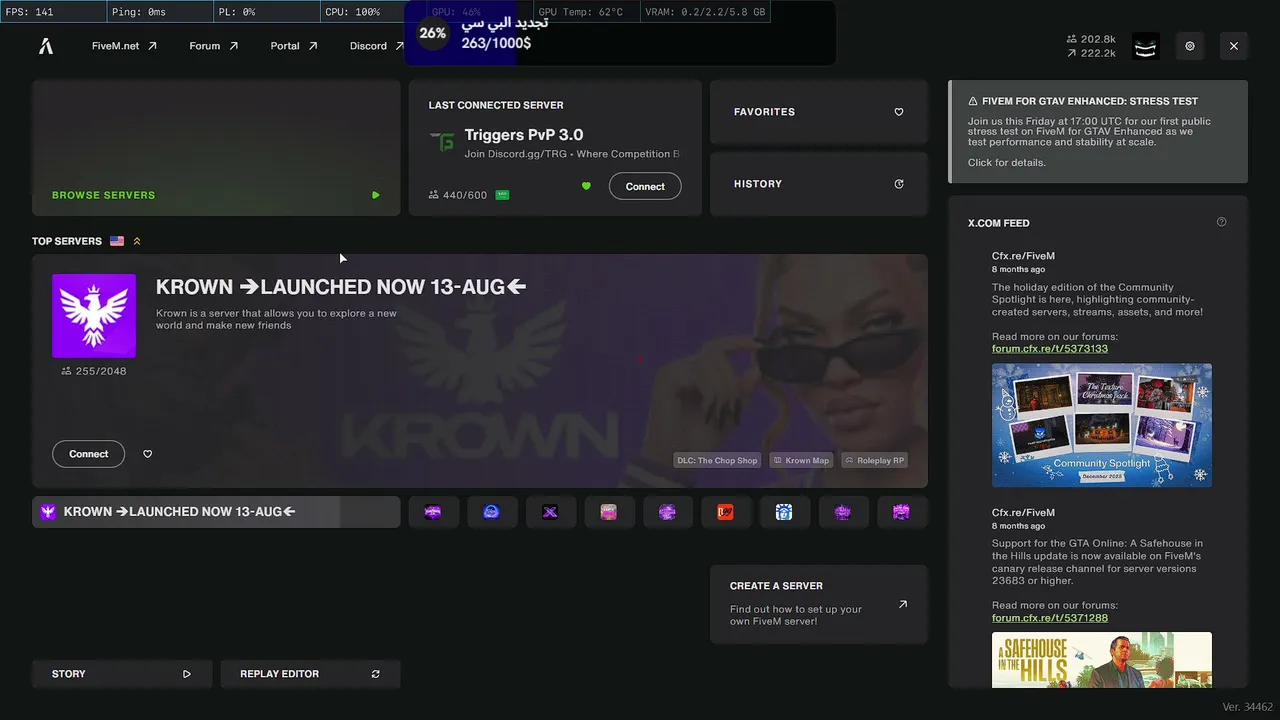Click the Create a Server arrow icon
1280x720 pixels.
click(x=903, y=604)
